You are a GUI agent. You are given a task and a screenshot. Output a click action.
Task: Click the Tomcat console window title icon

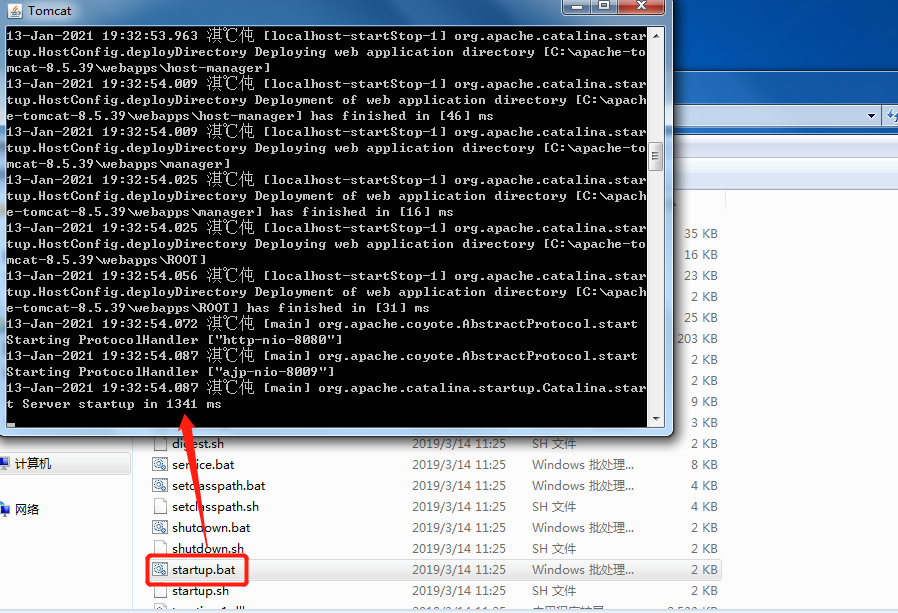pos(15,10)
